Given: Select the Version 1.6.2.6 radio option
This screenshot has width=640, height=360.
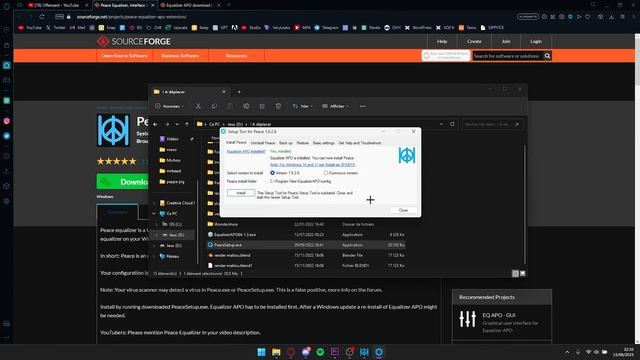Looking at the screenshot, I should pyautogui.click(x=284, y=173).
